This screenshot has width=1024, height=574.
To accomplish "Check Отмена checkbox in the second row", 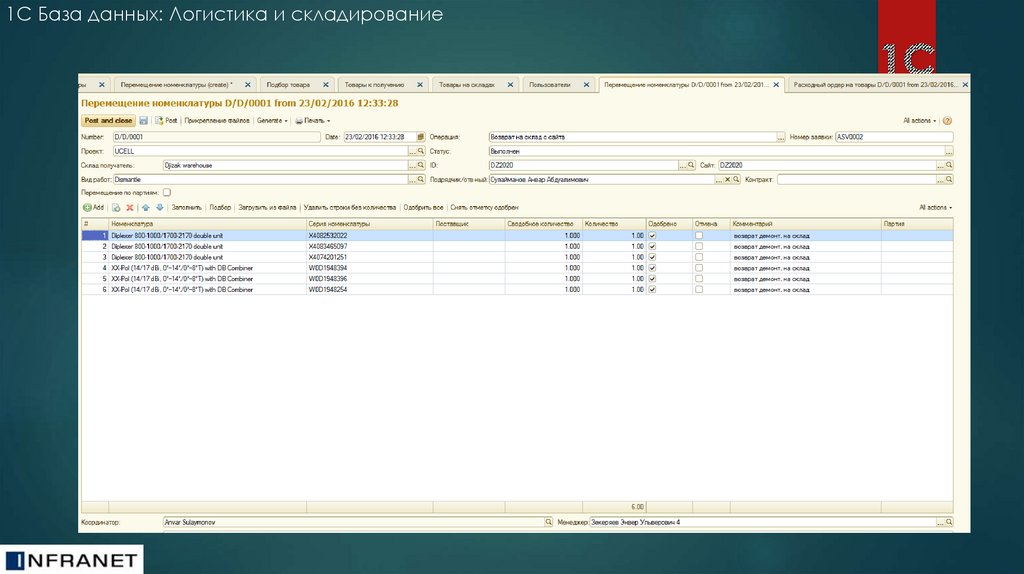I will [699, 245].
